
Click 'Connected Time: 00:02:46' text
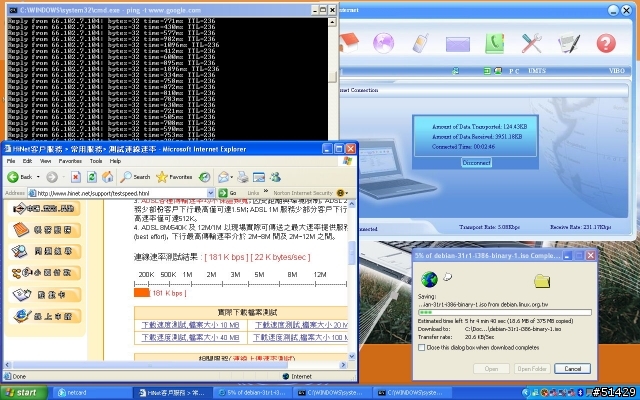coord(463,147)
